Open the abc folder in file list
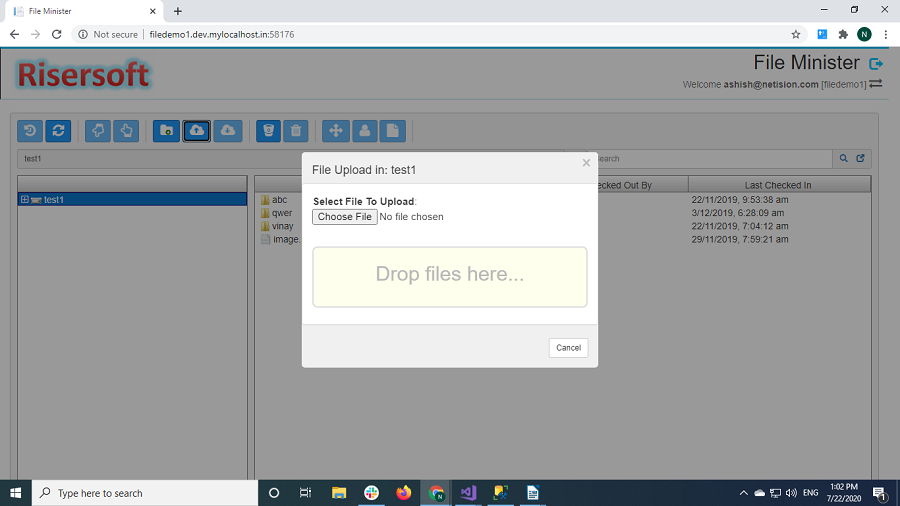Screen dimensions: 900x506 (x=279, y=200)
